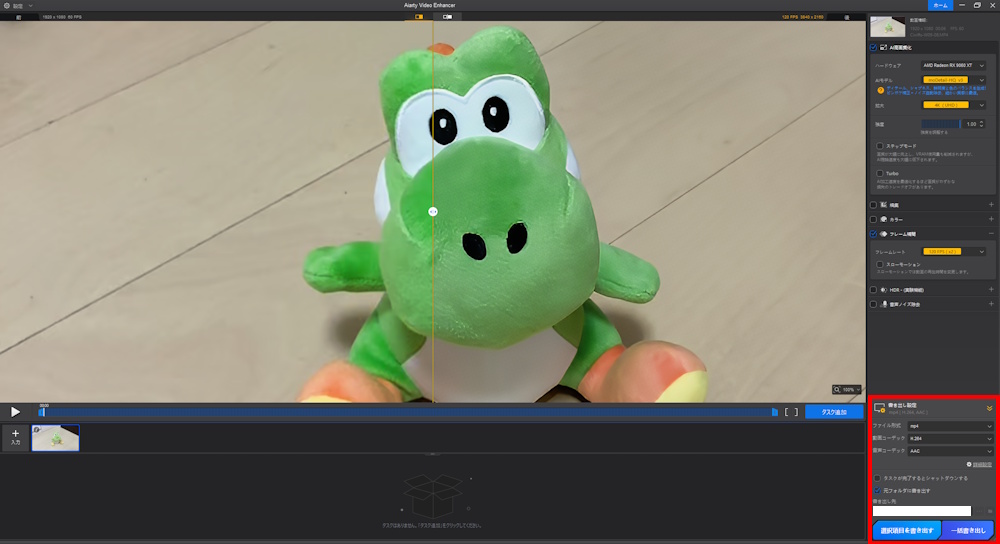
Task: Click the 構図 crop section icon
Action: coord(883,205)
